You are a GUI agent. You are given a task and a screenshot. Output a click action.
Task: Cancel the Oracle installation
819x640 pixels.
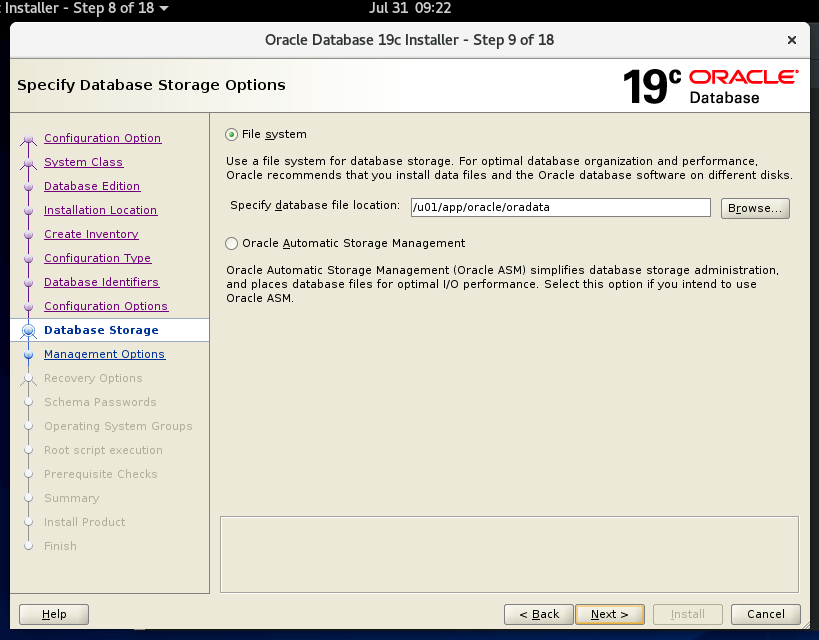click(x=766, y=614)
